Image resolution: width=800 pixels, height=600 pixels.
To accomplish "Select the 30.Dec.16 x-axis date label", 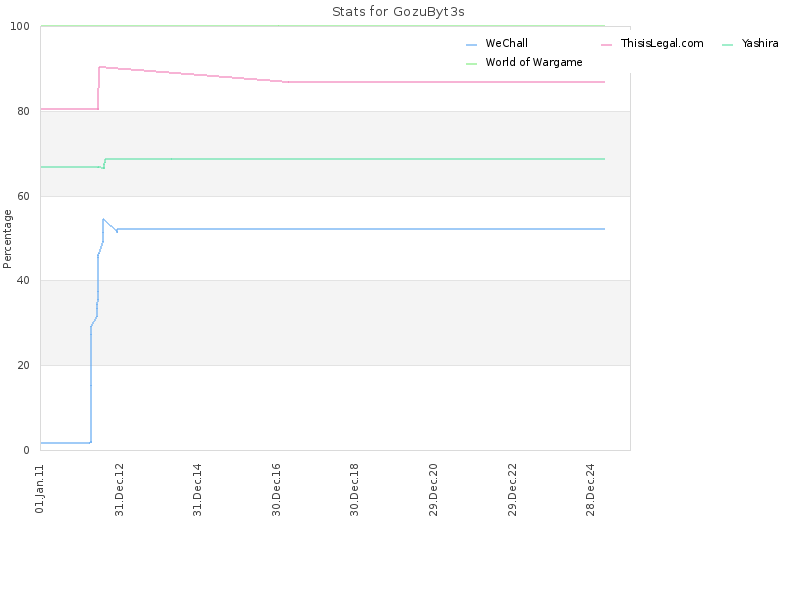I will pyautogui.click(x=276, y=489).
